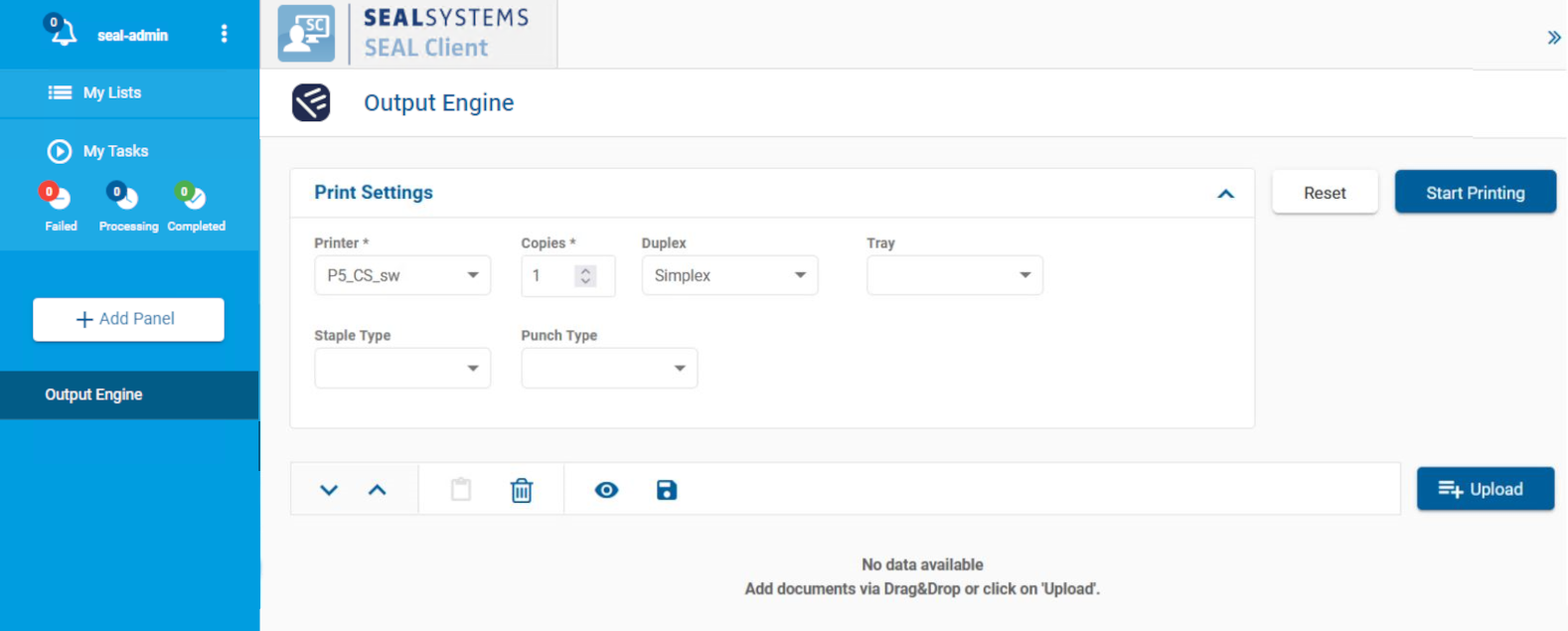
Task: Click the Processing tasks status icon
Action: click(x=124, y=197)
